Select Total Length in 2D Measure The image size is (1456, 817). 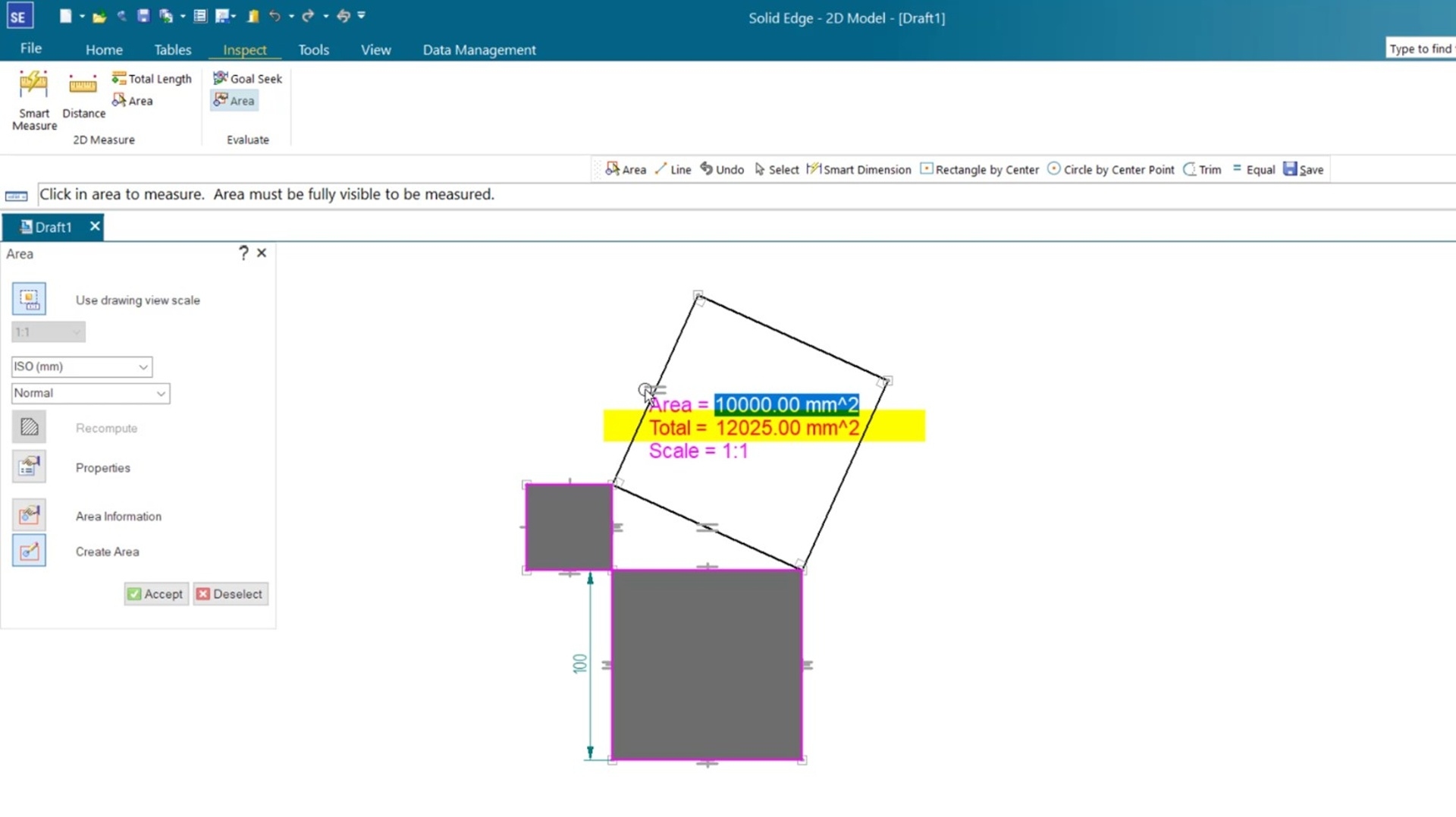(152, 78)
